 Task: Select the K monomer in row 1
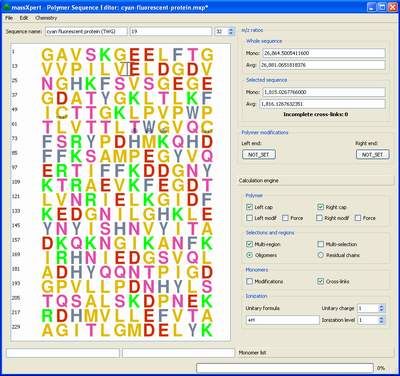click(x=105, y=55)
